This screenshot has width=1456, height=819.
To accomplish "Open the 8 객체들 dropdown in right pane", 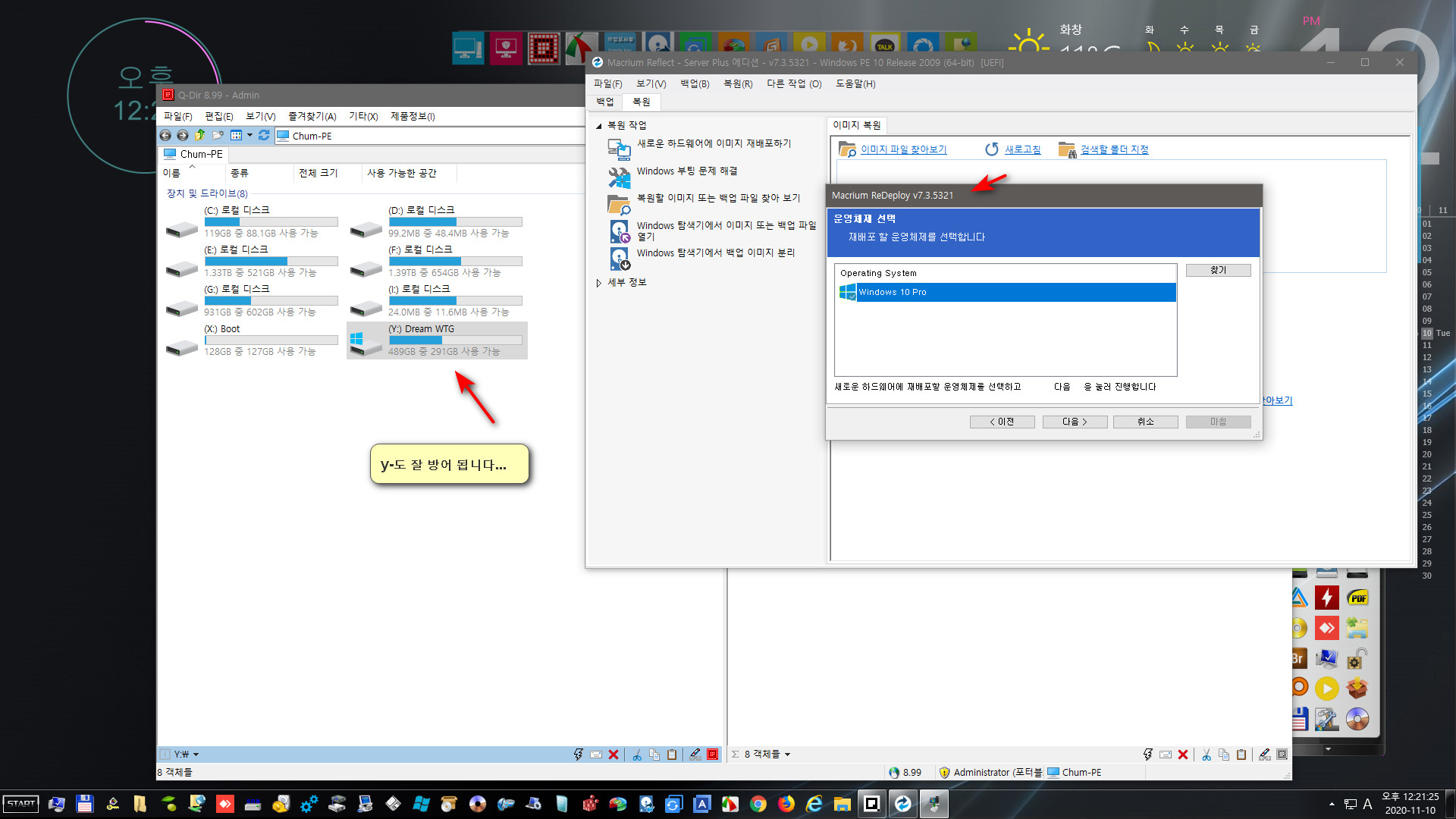I will pyautogui.click(x=787, y=755).
